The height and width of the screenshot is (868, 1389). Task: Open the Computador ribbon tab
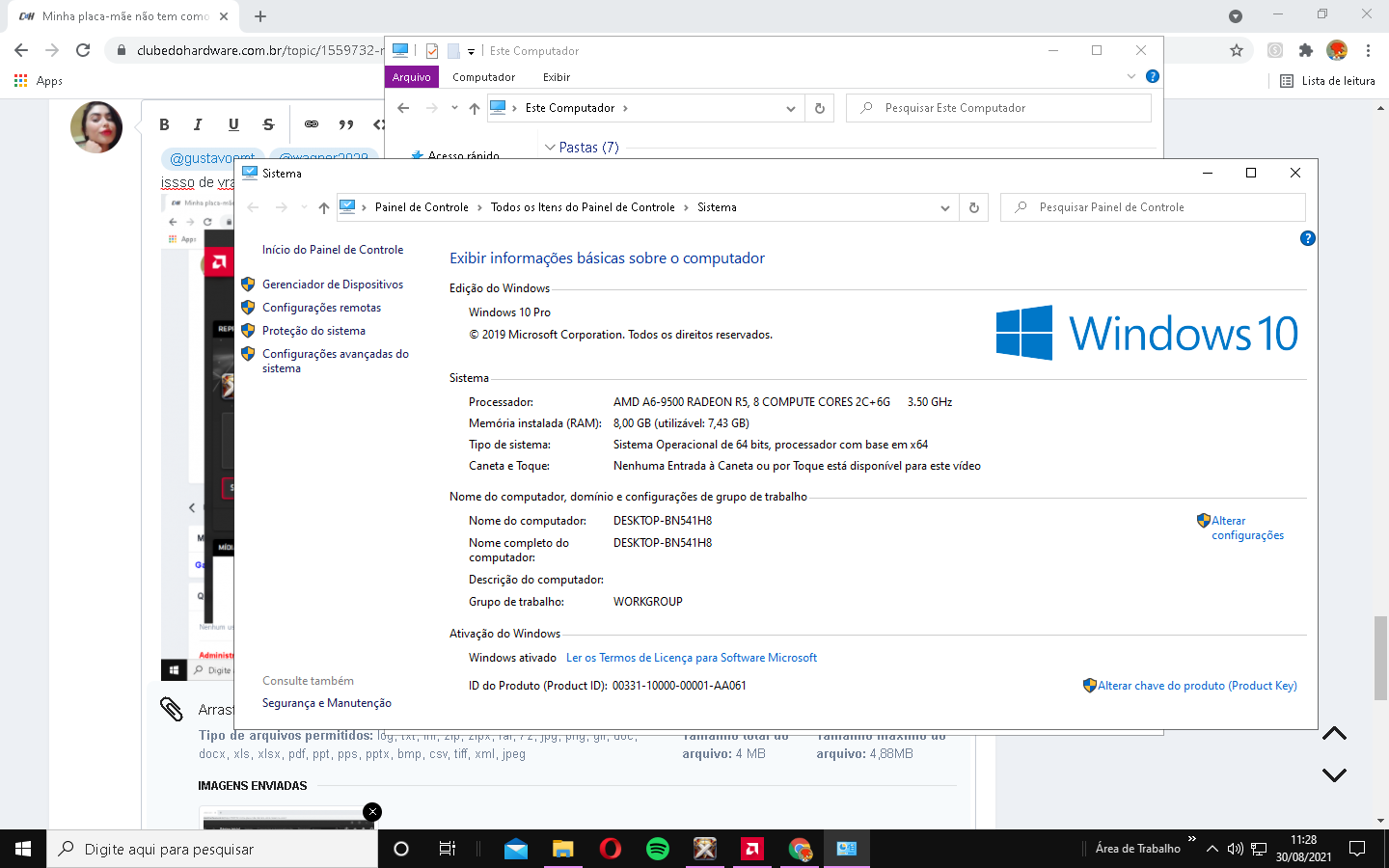484,77
